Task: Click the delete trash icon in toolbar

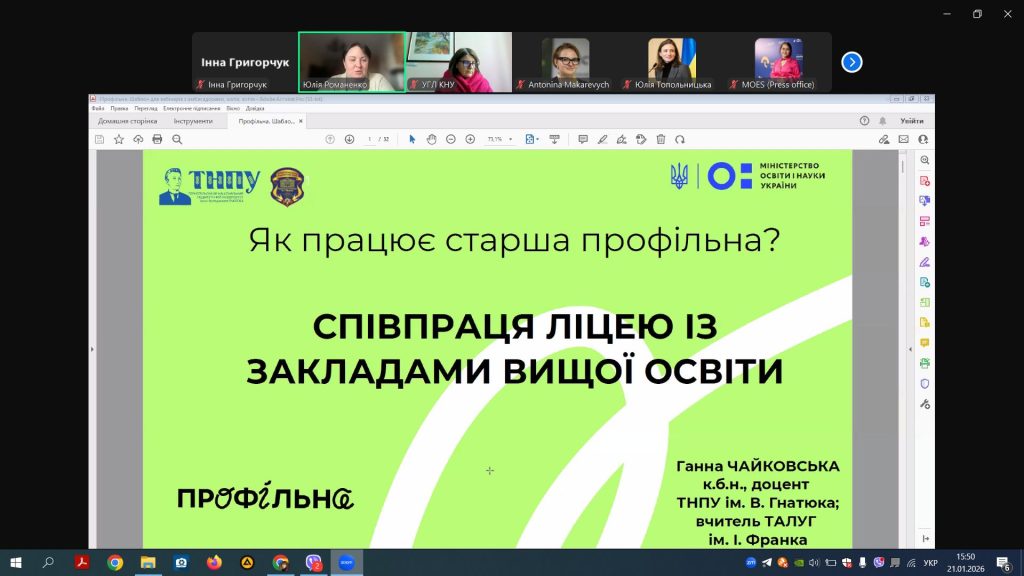Action: click(x=661, y=139)
